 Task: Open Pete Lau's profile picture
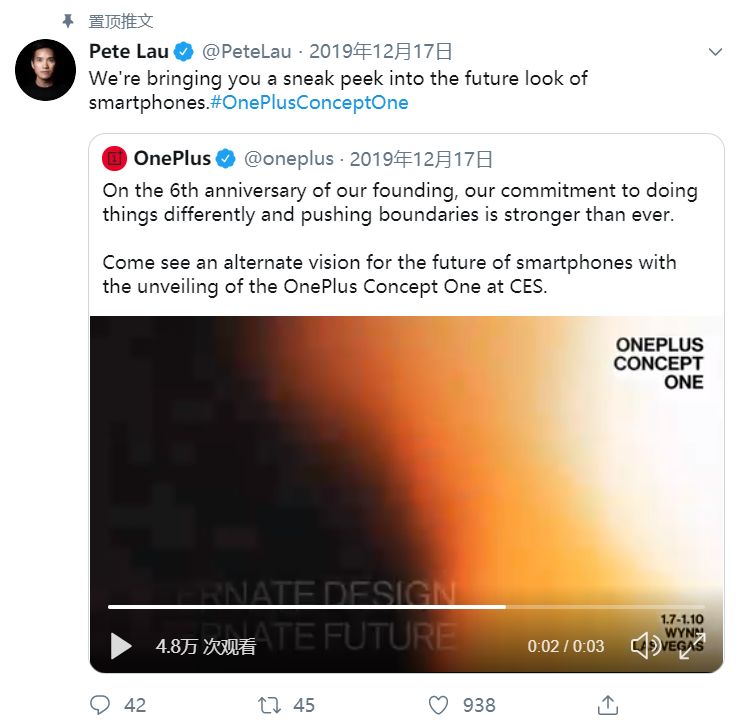[45, 71]
